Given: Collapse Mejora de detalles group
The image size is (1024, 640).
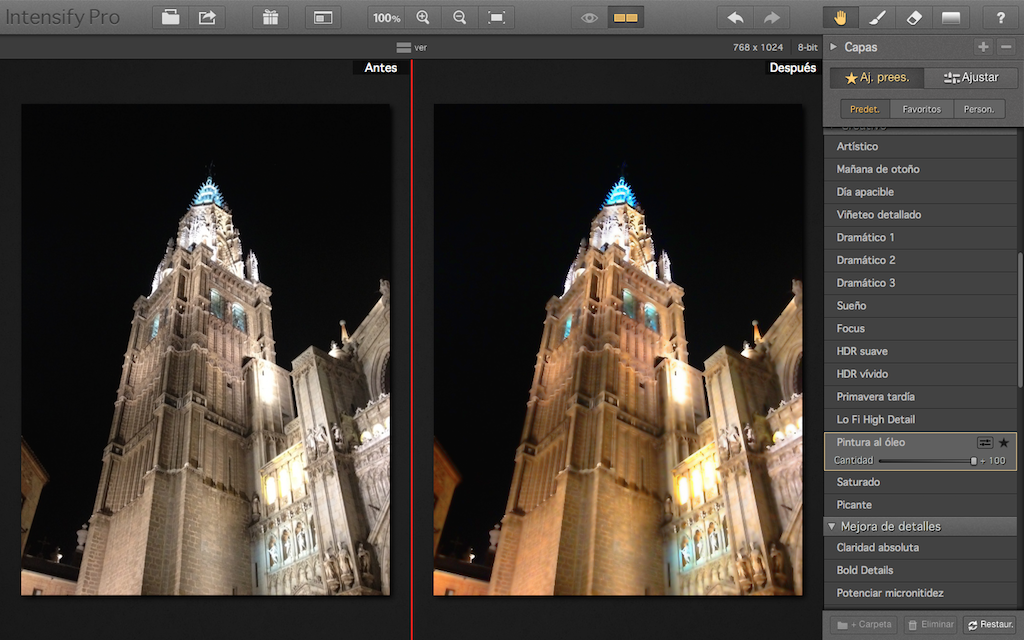Looking at the screenshot, I should pyautogui.click(x=831, y=526).
